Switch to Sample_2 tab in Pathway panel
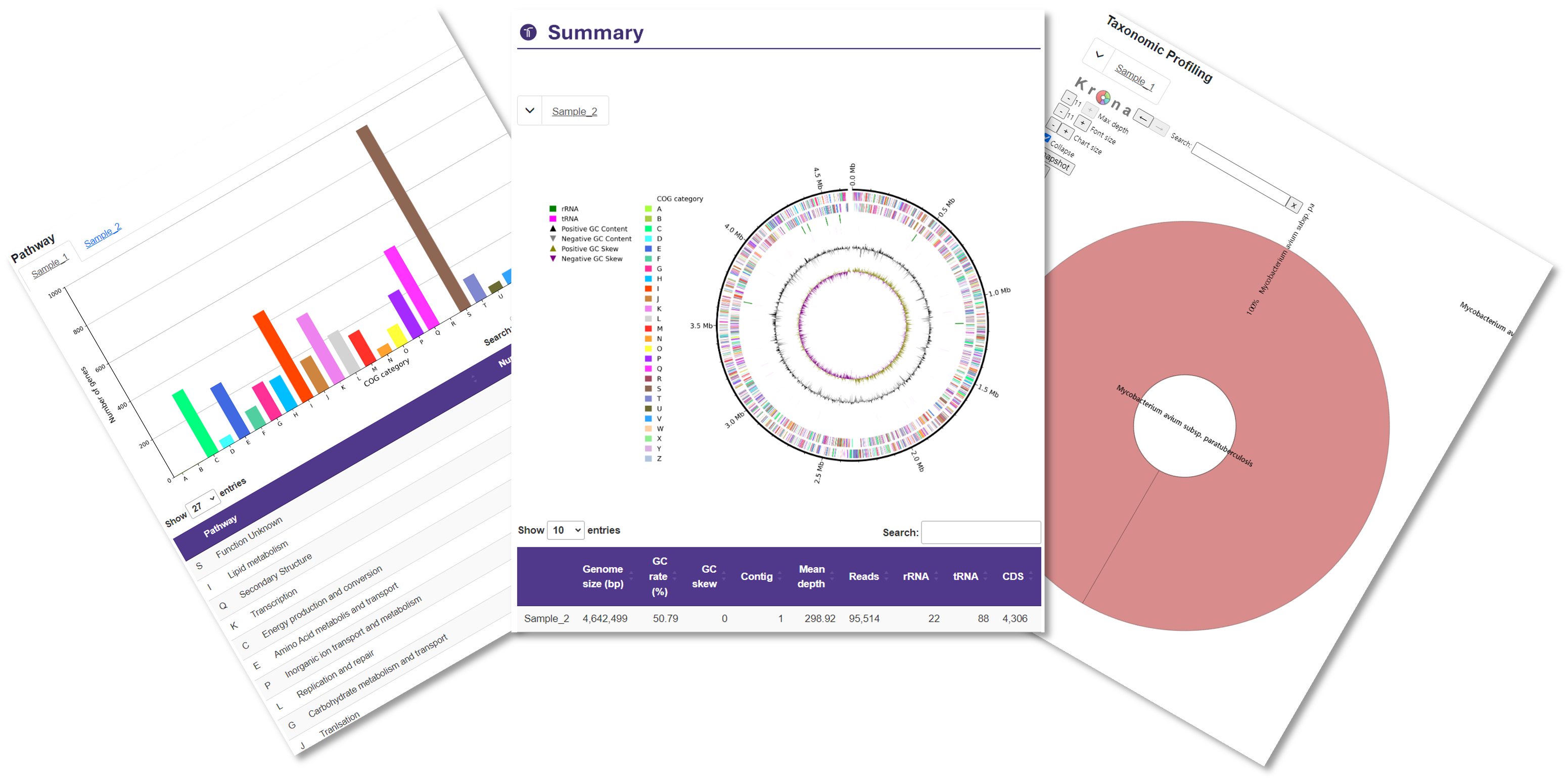Image resolution: width=1568 pixels, height=783 pixels. (102, 236)
